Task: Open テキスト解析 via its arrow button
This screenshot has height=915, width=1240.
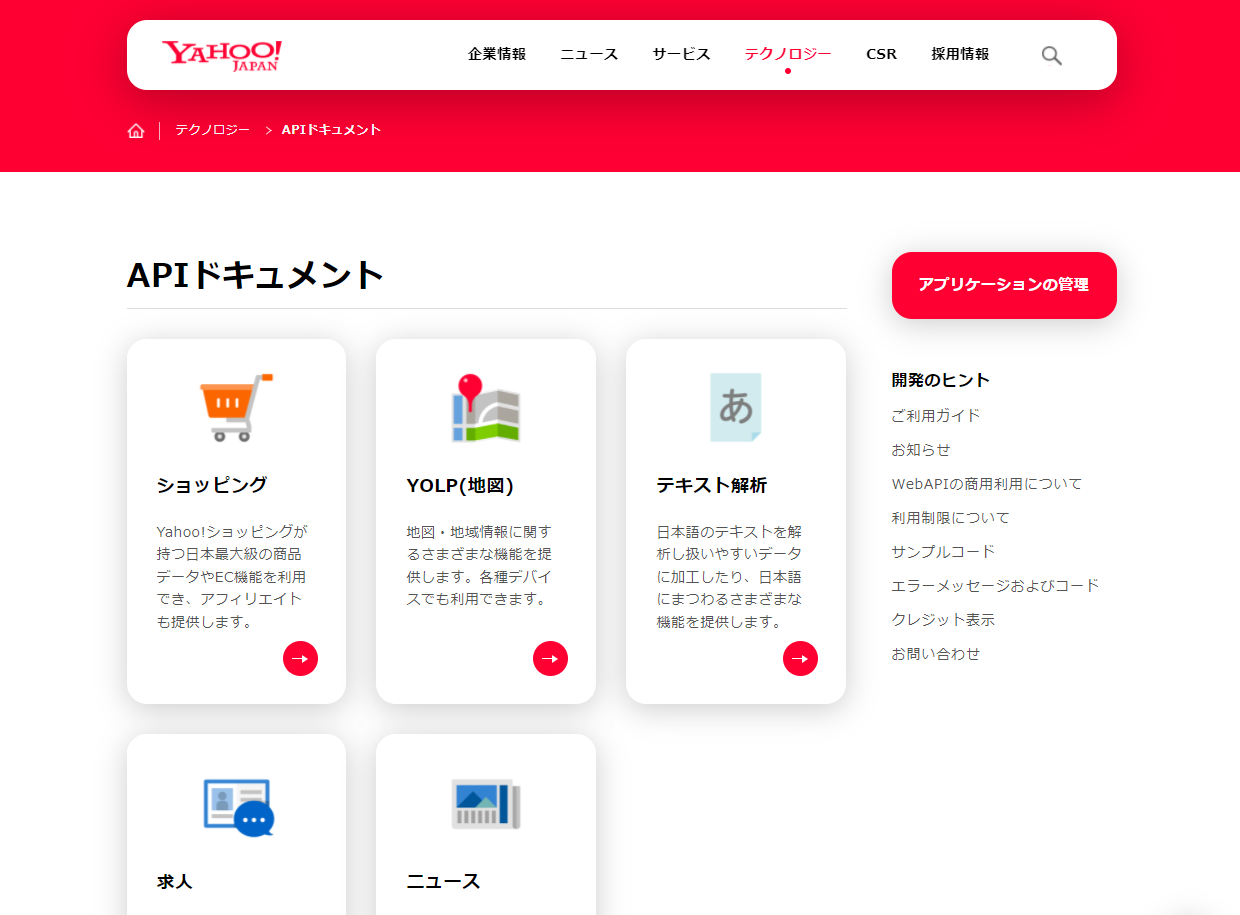Action: tap(800, 658)
